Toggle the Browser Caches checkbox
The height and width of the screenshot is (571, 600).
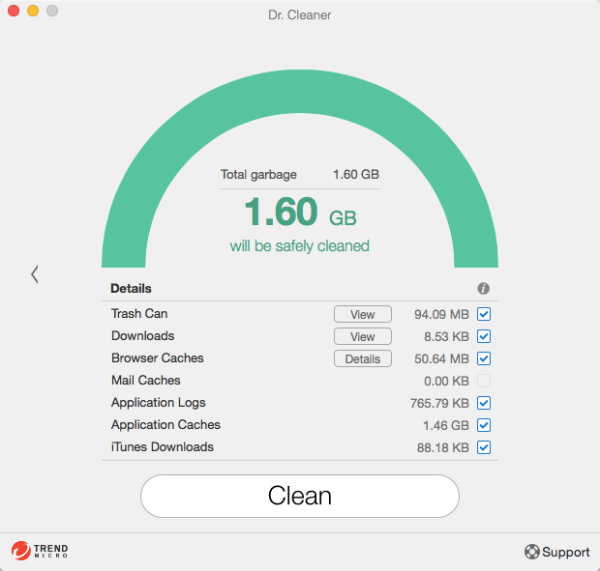484,359
